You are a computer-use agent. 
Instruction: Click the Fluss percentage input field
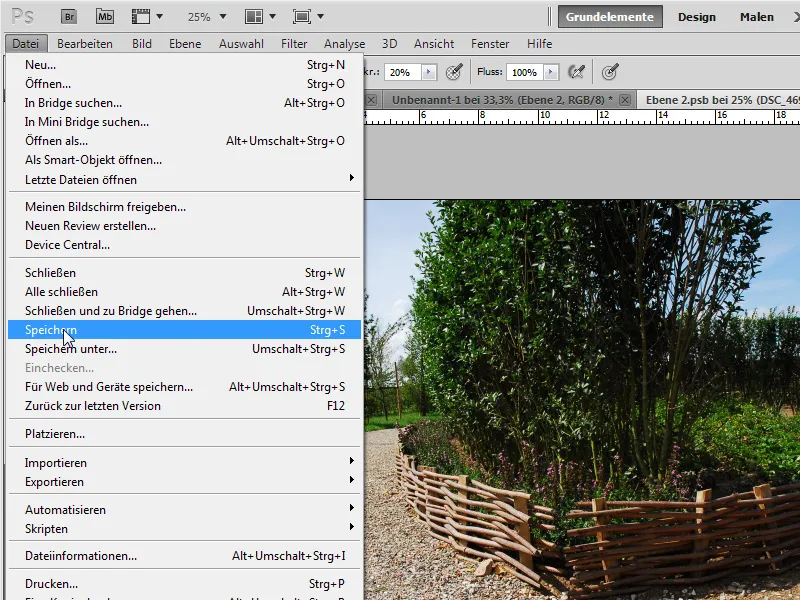coord(525,72)
